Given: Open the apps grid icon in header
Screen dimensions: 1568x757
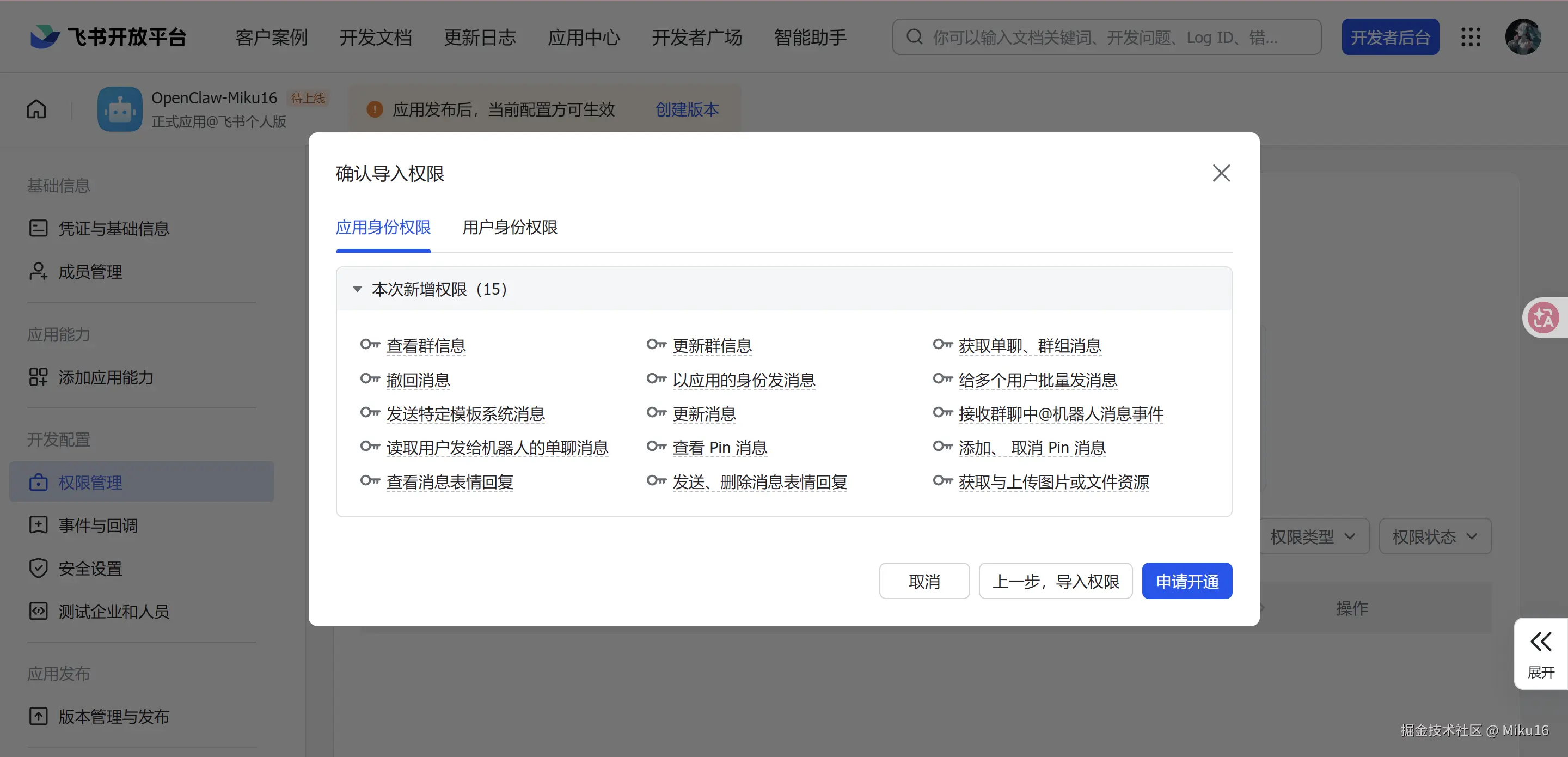Looking at the screenshot, I should click(1471, 37).
